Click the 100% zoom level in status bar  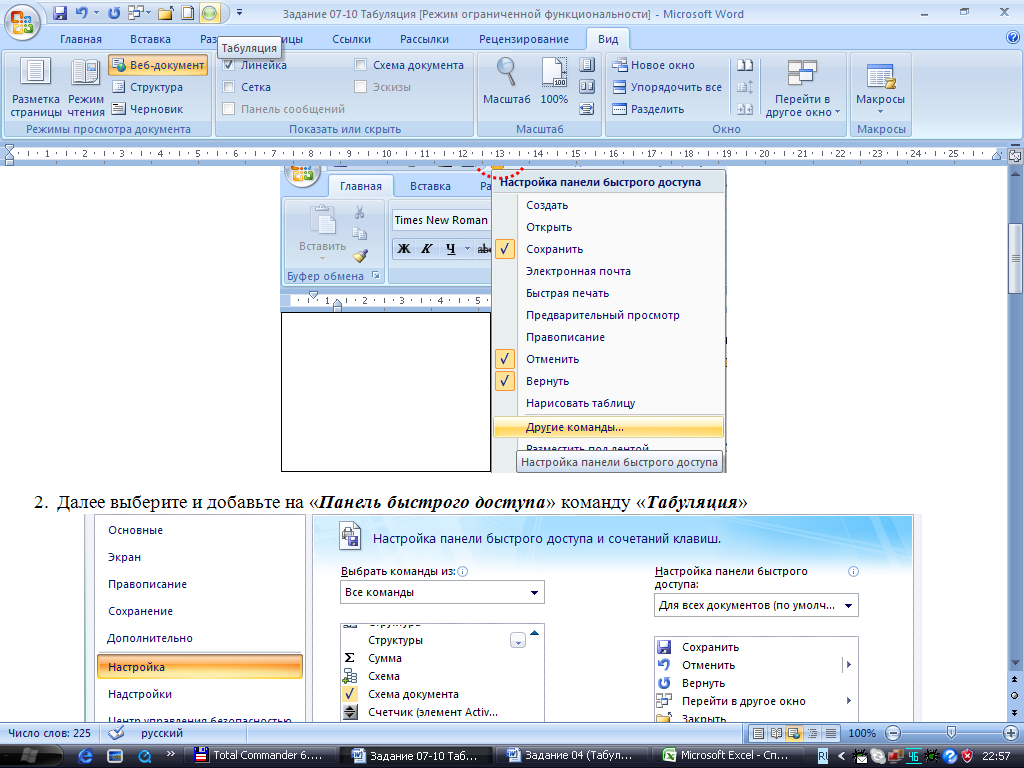click(x=861, y=733)
